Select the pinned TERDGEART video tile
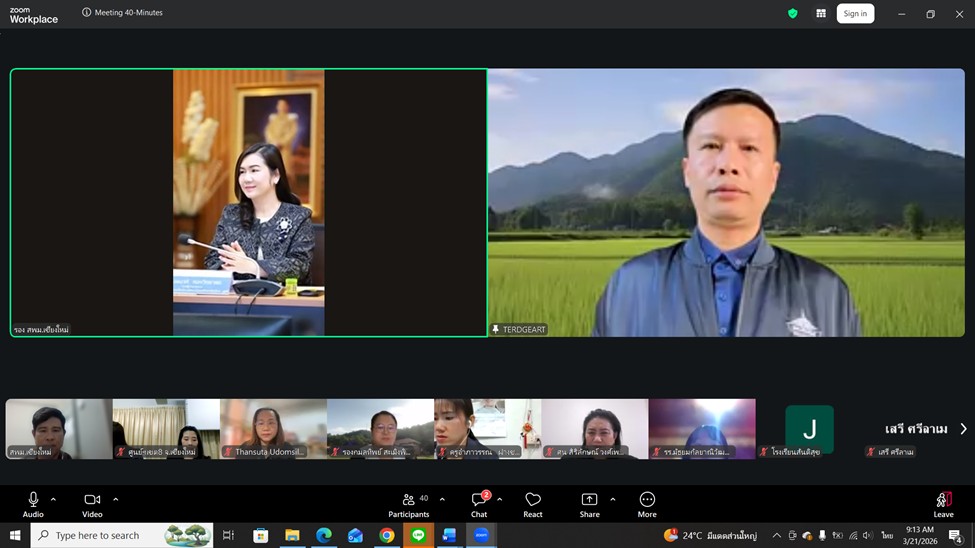This screenshot has height=548, width=975. [726, 203]
